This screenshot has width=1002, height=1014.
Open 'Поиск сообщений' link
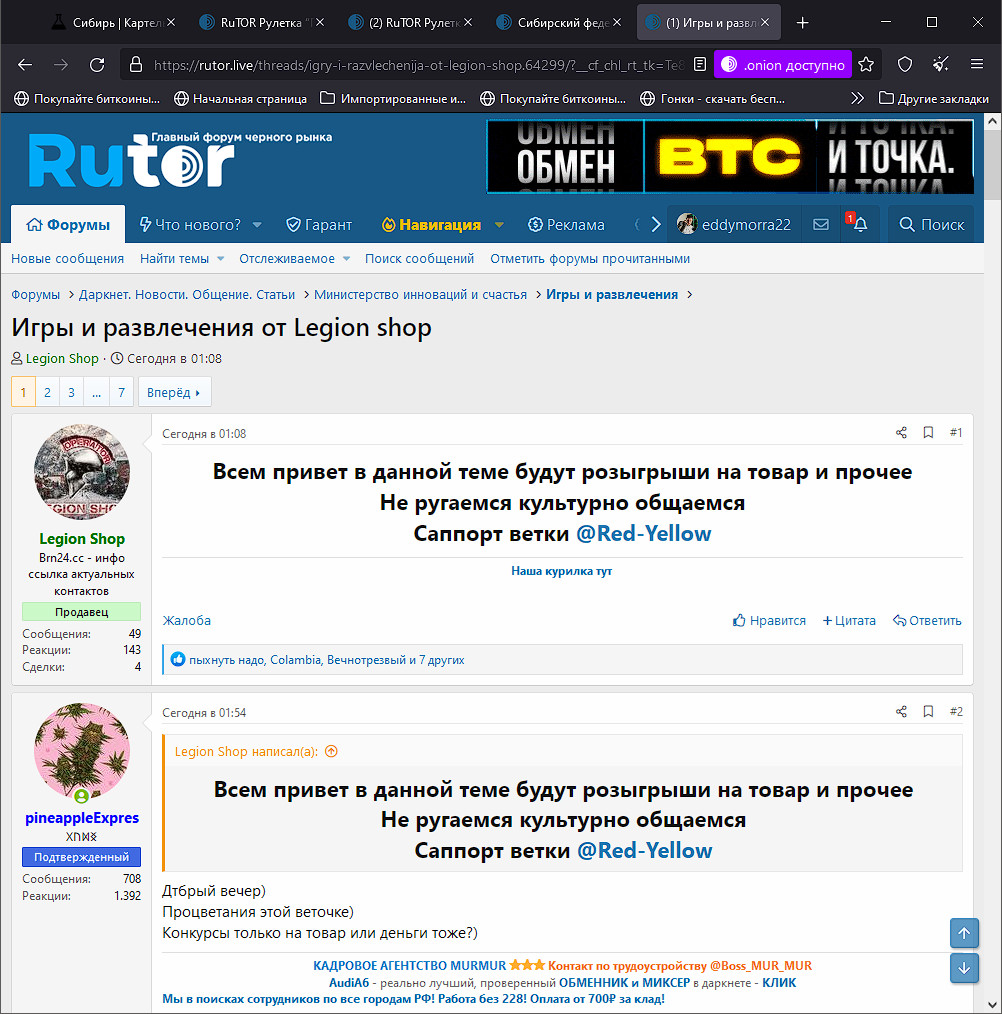[419, 259]
